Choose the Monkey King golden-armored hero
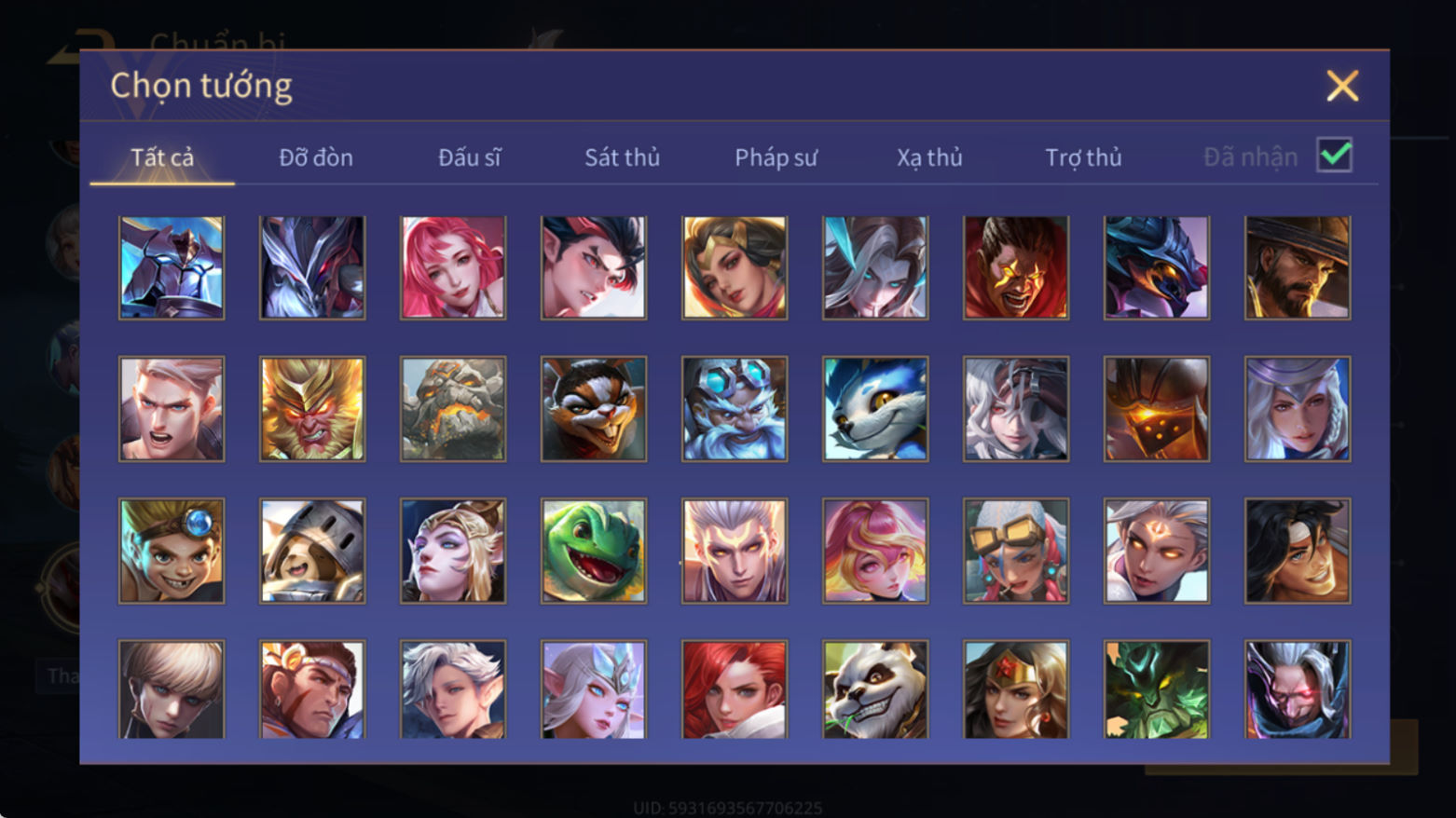The image size is (1456, 818). [x=312, y=409]
